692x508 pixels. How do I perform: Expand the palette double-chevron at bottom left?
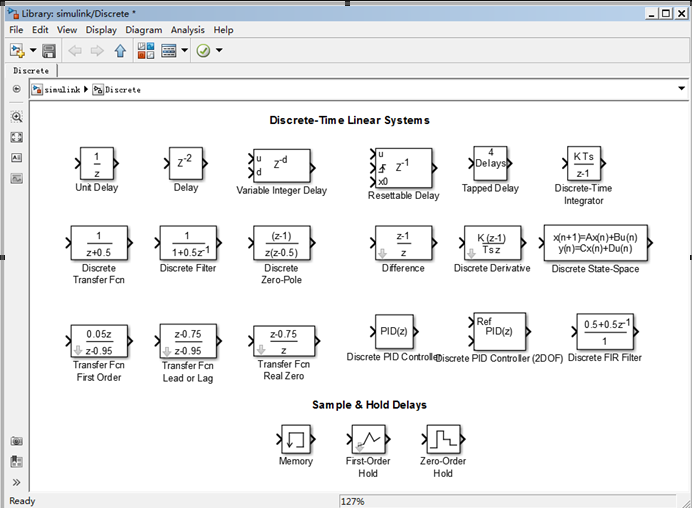[x=16, y=481]
